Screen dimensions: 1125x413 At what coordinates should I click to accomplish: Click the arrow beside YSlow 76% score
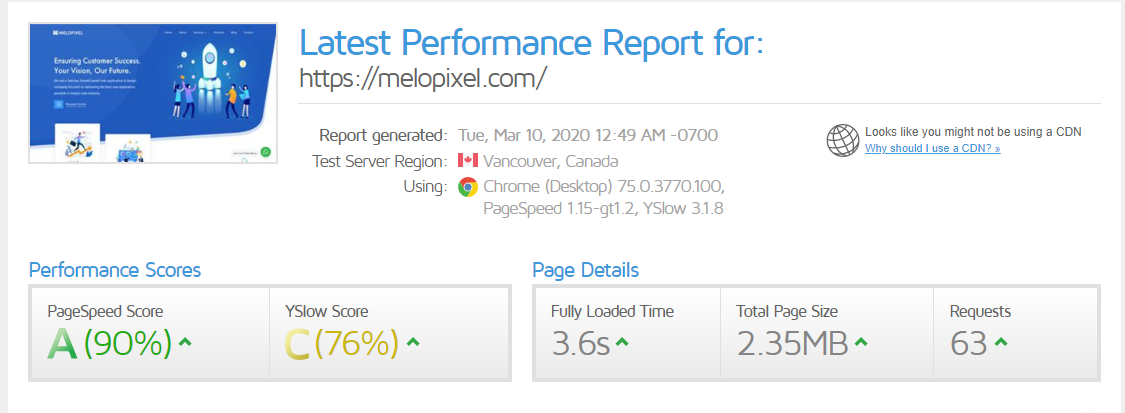tap(413, 343)
